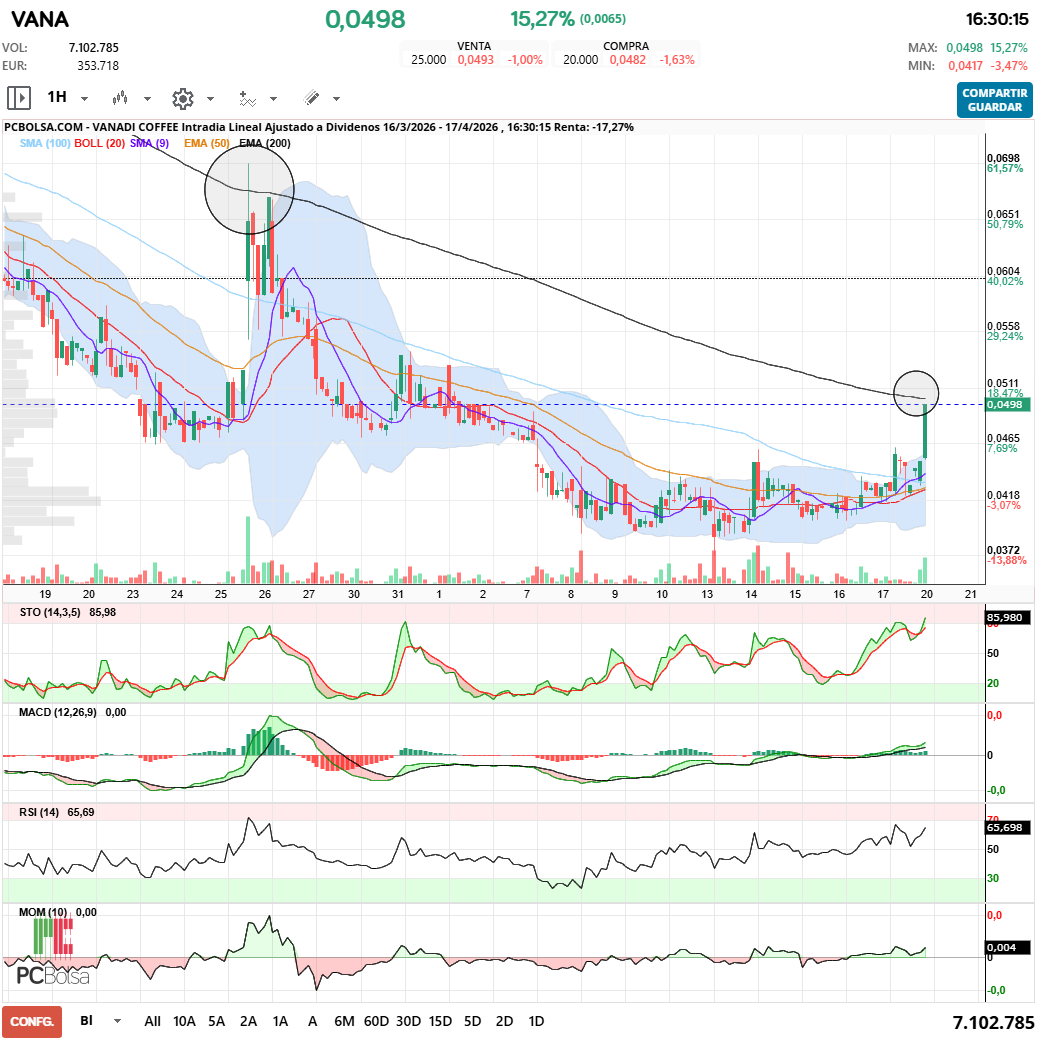Select the 2D time range

pos(505,1021)
